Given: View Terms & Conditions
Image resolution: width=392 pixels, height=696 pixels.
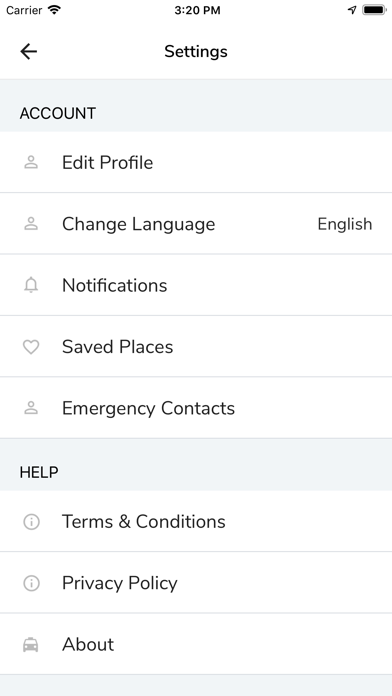Looking at the screenshot, I should pos(196,522).
